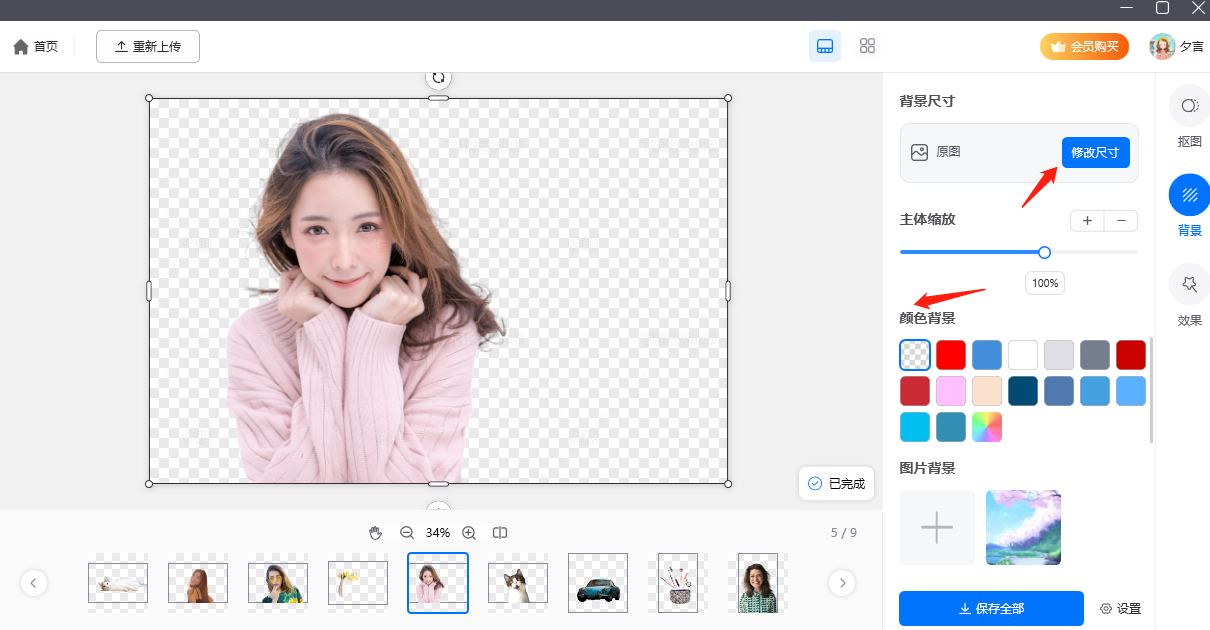Select the woman with sunglasses thumbnail
This screenshot has height=630, width=1210.
pyautogui.click(x=278, y=582)
